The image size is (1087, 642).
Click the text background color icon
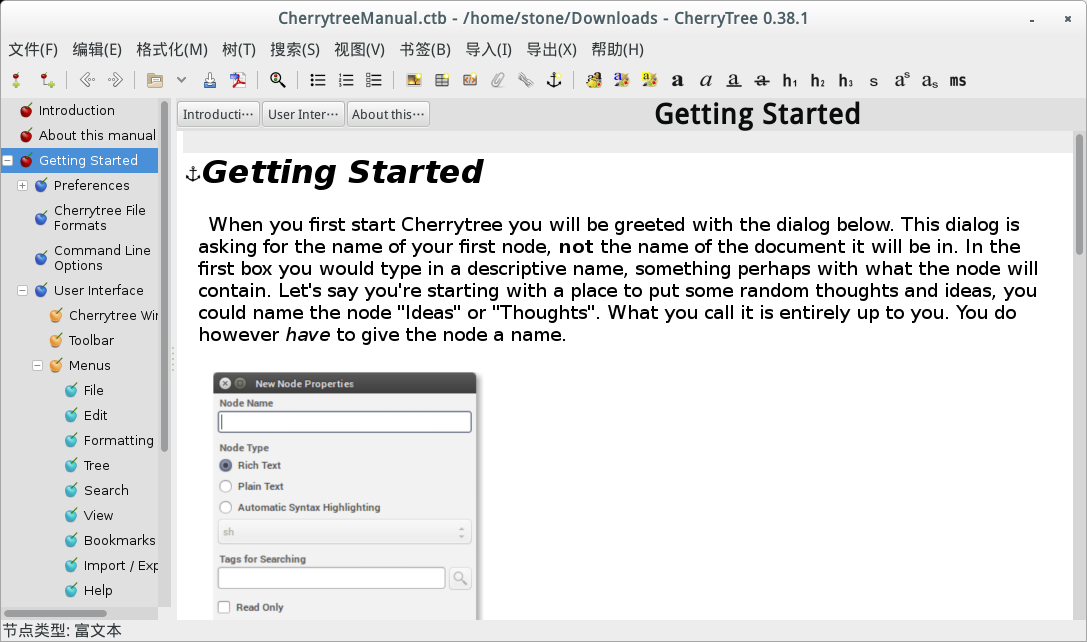click(650, 80)
